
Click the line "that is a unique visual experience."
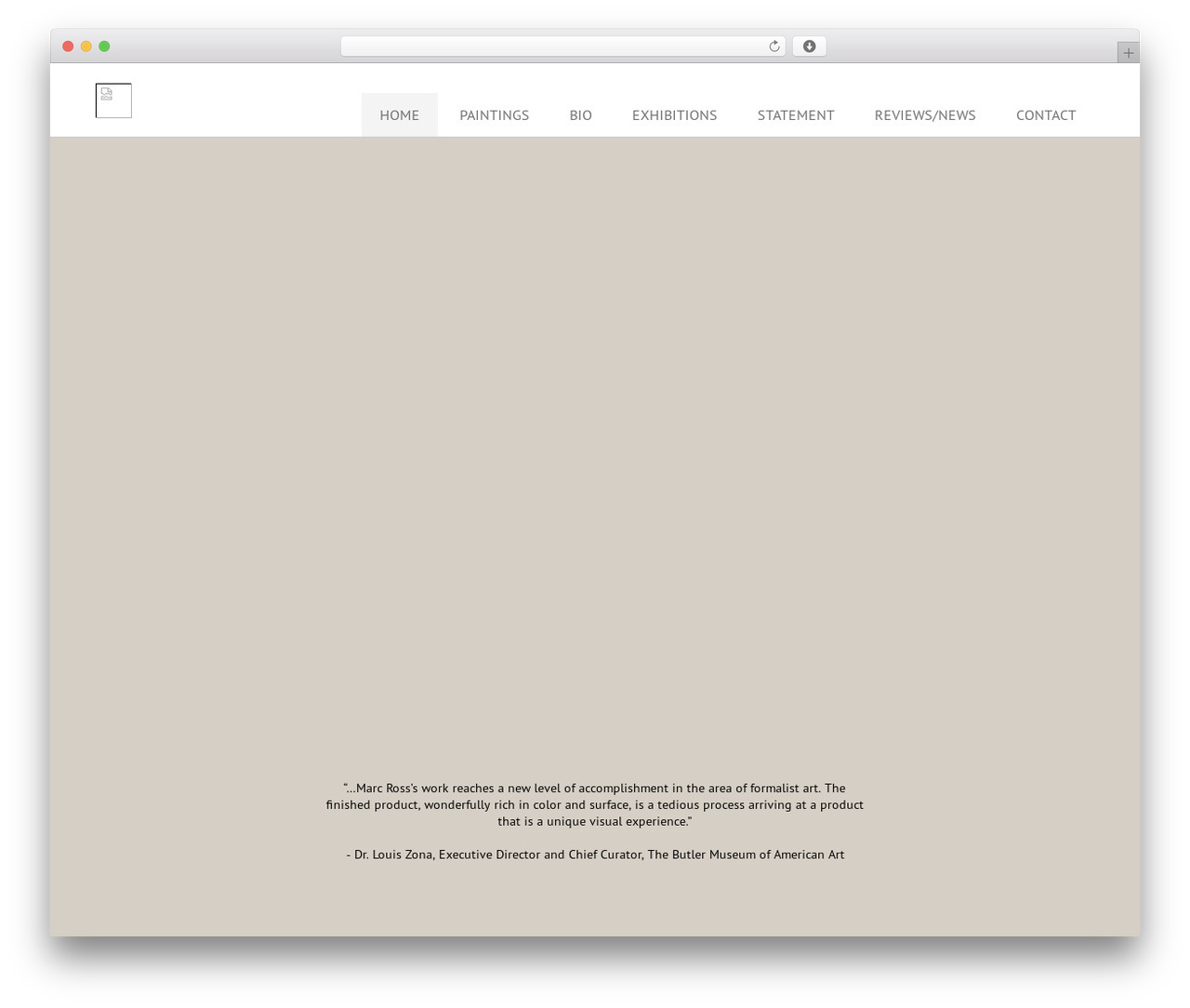point(595,821)
